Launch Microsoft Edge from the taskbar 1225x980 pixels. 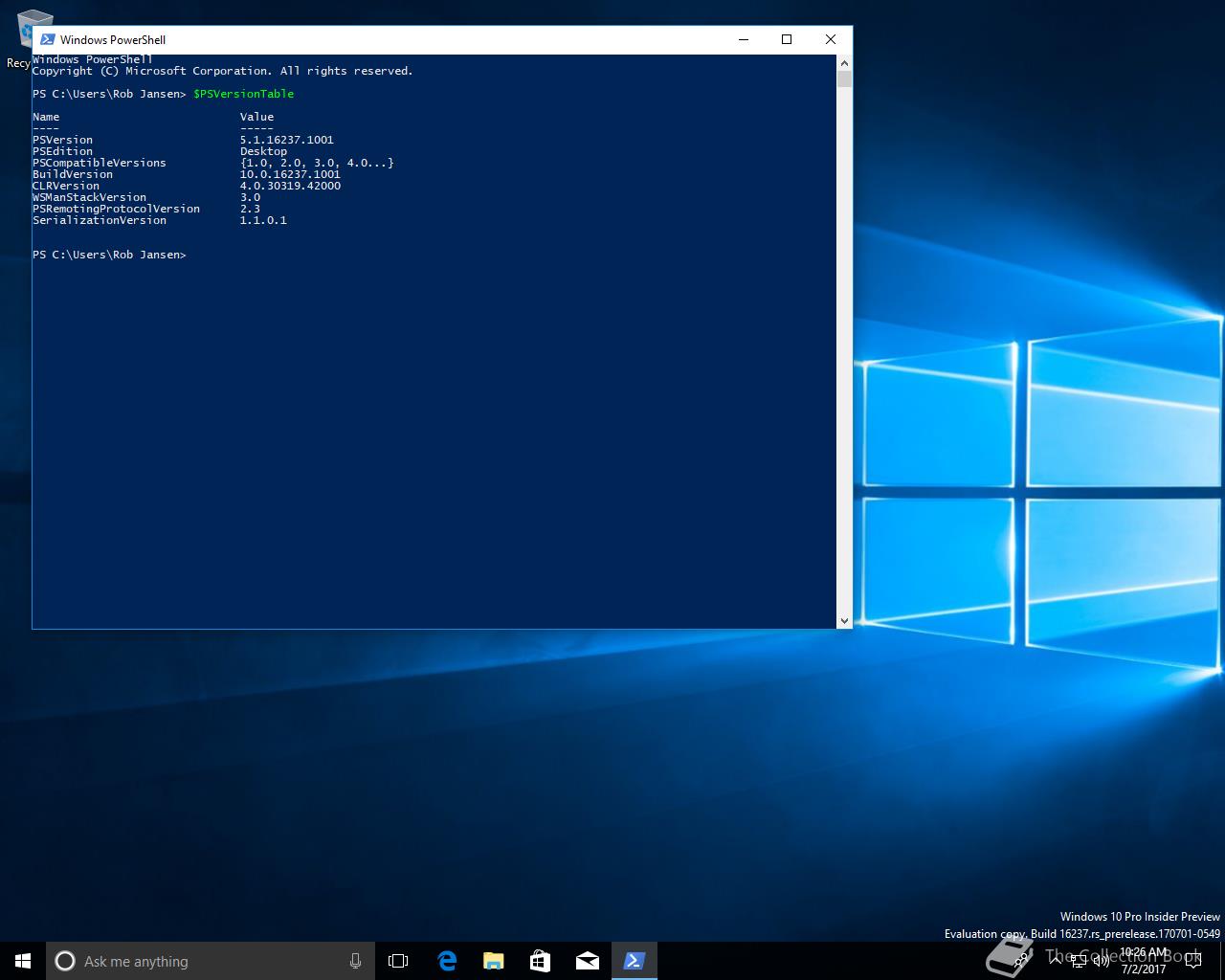(447, 961)
